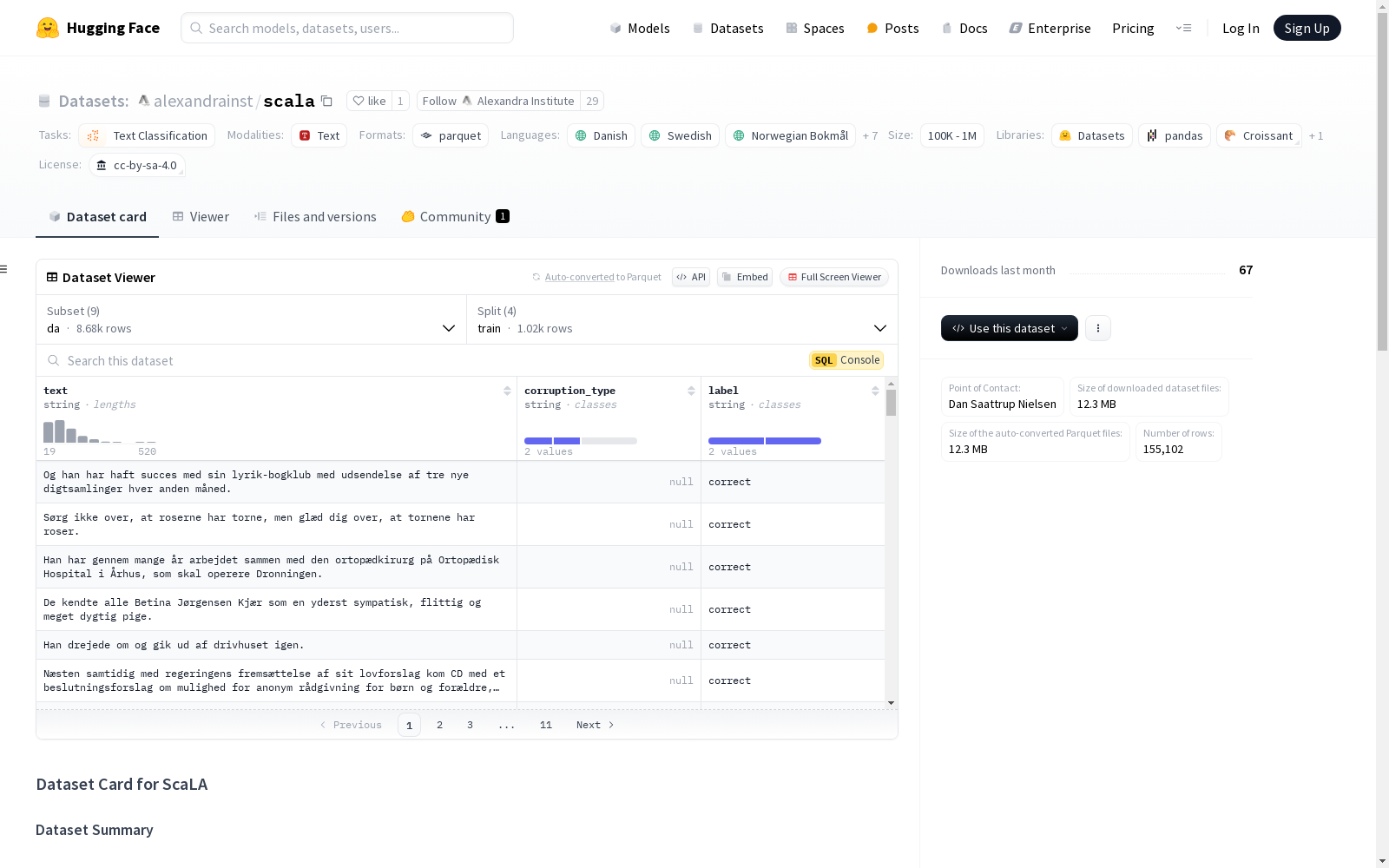The width and height of the screenshot is (1389, 868).
Task: Open Spaces in the top navigation
Action: click(x=815, y=28)
